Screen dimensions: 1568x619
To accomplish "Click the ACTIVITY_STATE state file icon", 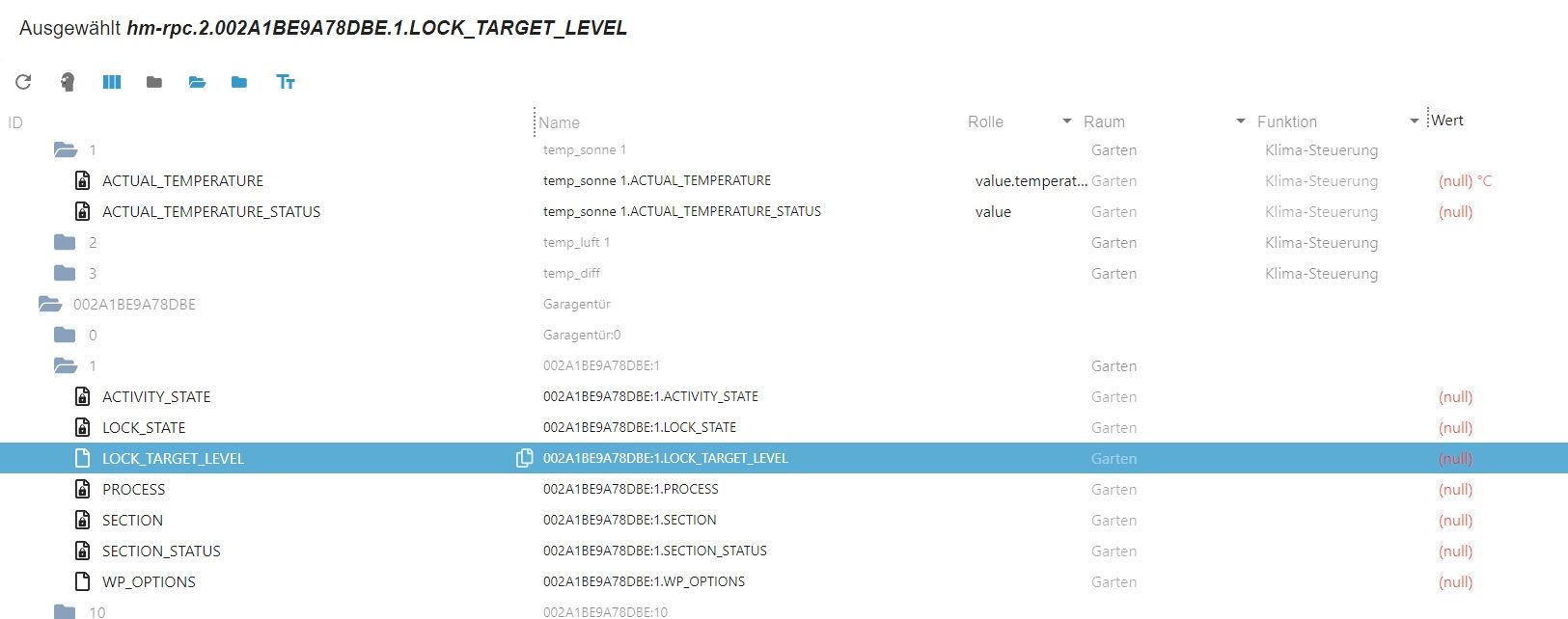I will (x=83, y=396).
